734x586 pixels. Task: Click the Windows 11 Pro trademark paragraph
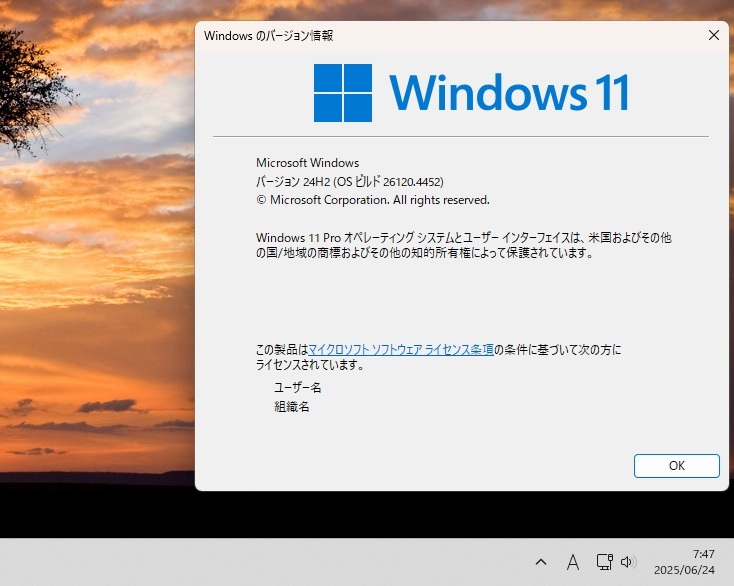[x=463, y=245]
